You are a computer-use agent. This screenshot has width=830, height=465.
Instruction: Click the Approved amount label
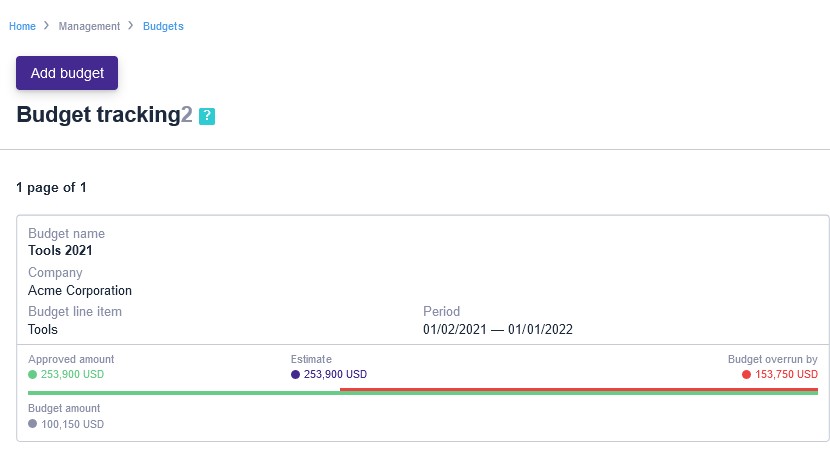coord(71,359)
